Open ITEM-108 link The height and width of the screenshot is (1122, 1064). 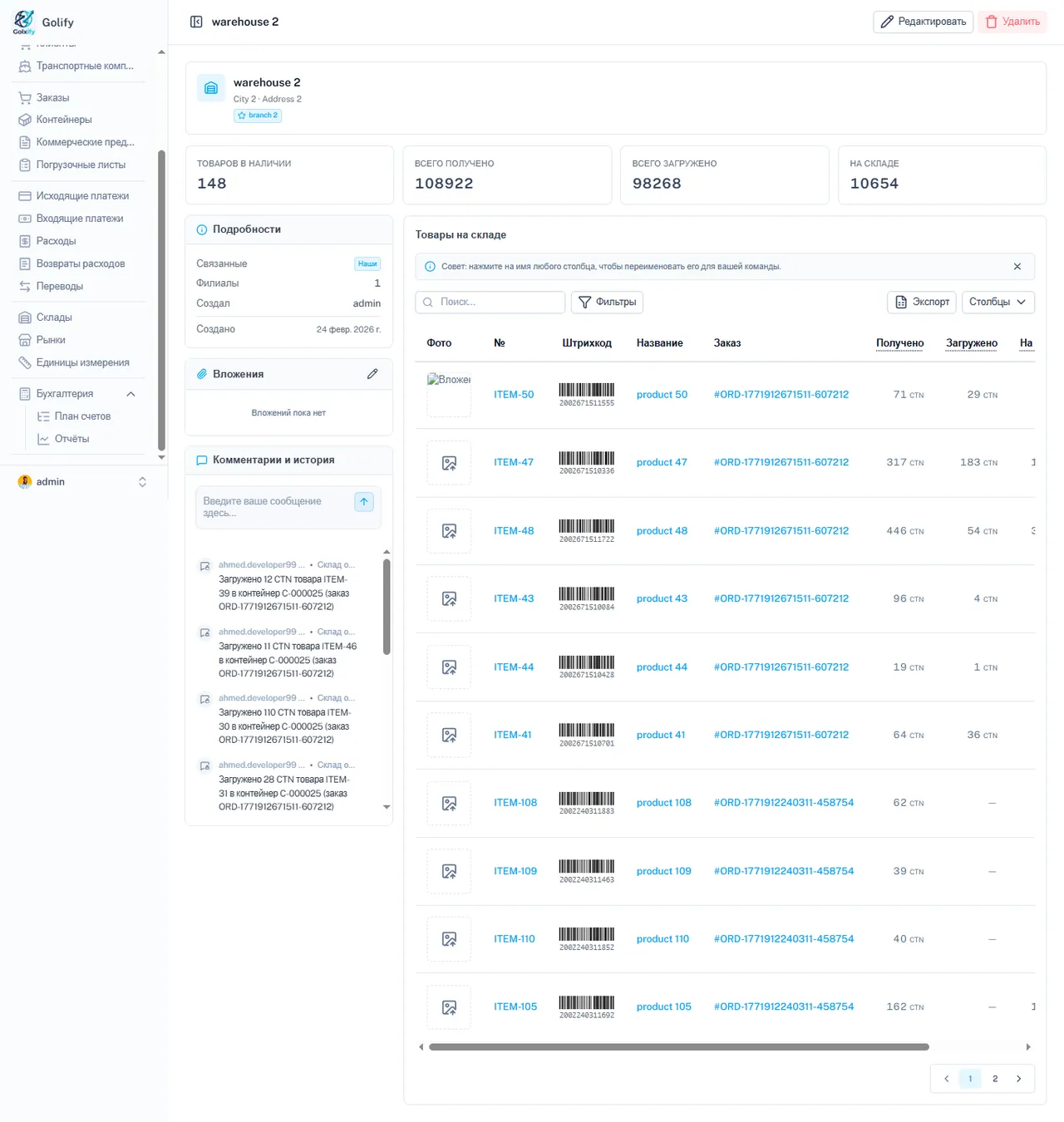pos(515,803)
